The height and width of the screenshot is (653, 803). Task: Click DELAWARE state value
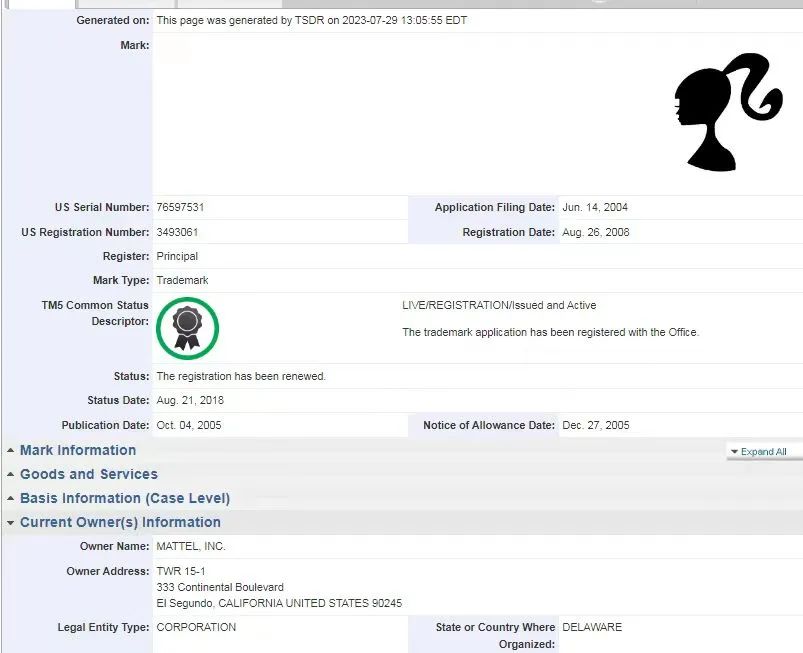(x=592, y=627)
